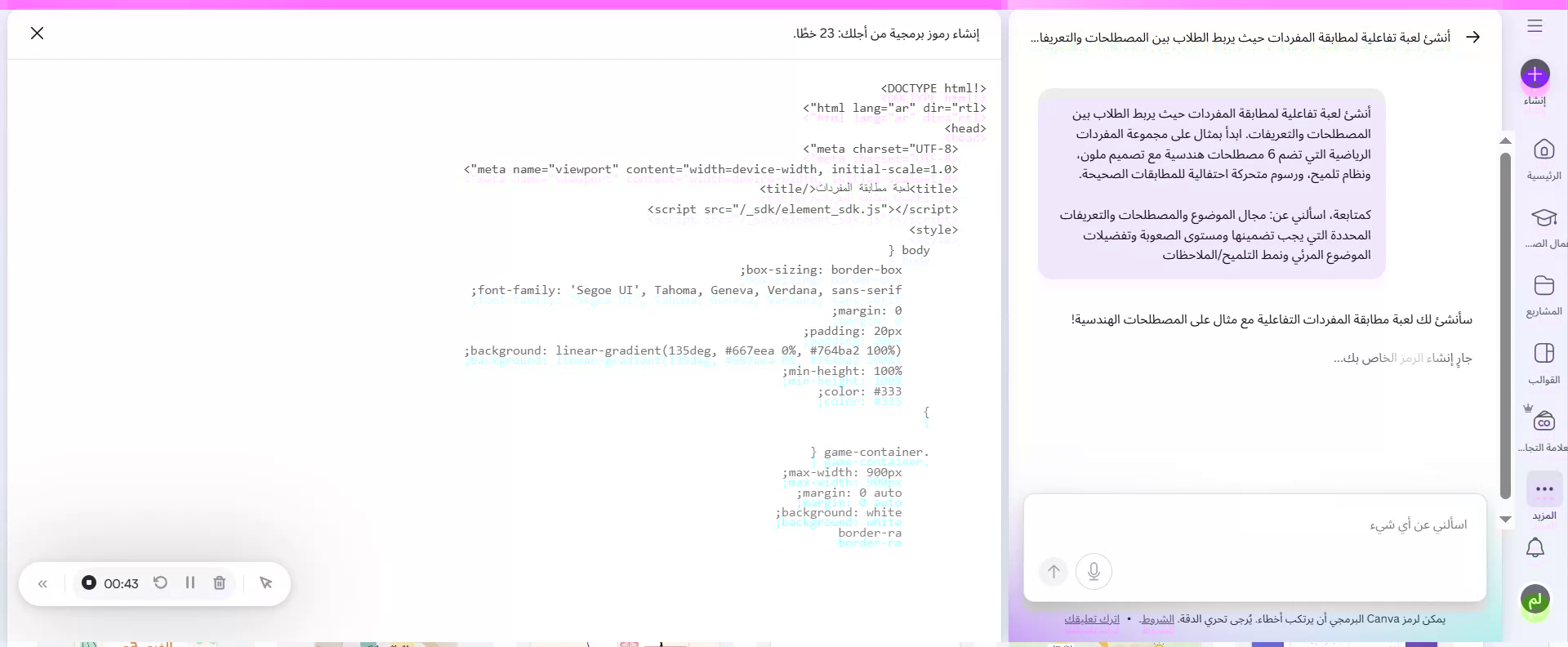
Task: Click the 'جارٍ إنشاء الرمز' status text
Action: 1402,358
